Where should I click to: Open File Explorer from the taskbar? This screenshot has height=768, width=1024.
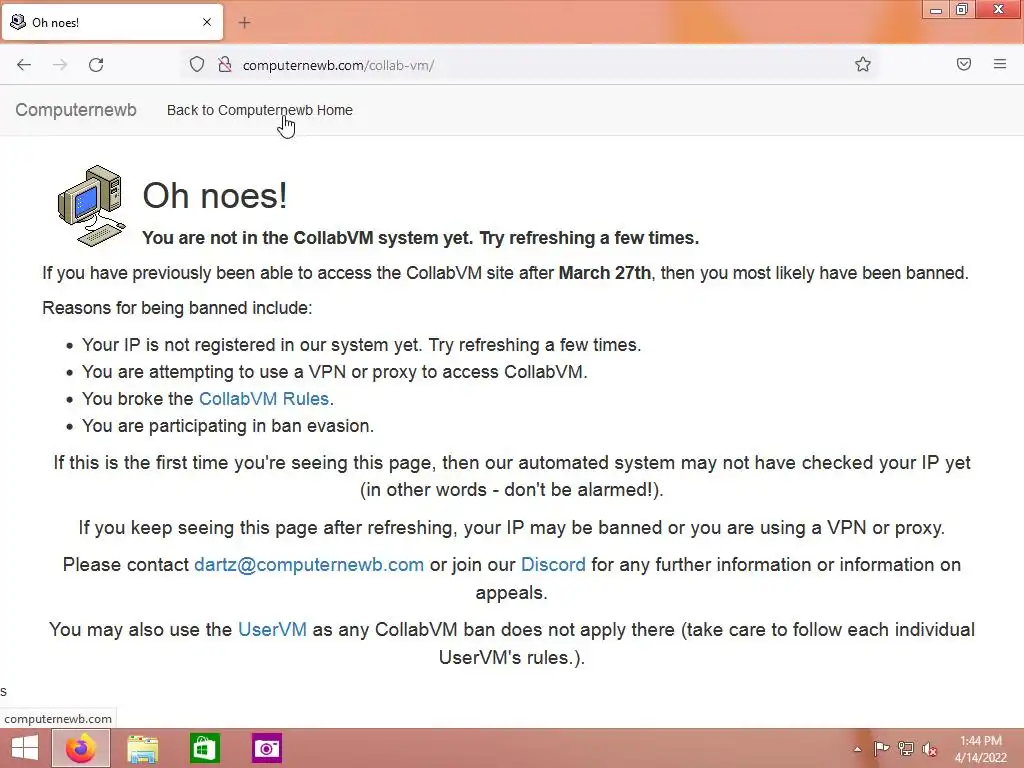pos(142,749)
